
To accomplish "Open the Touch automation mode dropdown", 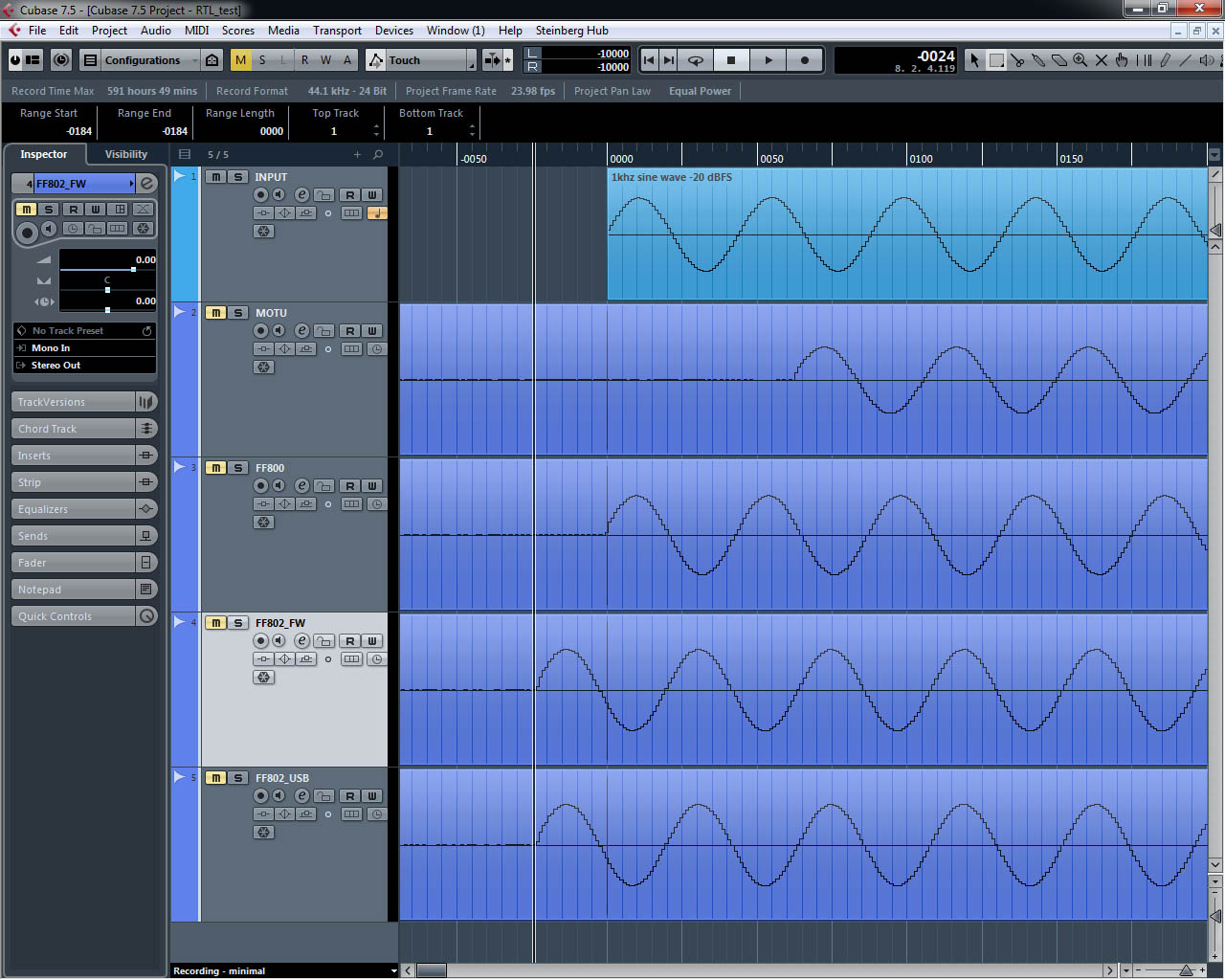I will coord(421,60).
